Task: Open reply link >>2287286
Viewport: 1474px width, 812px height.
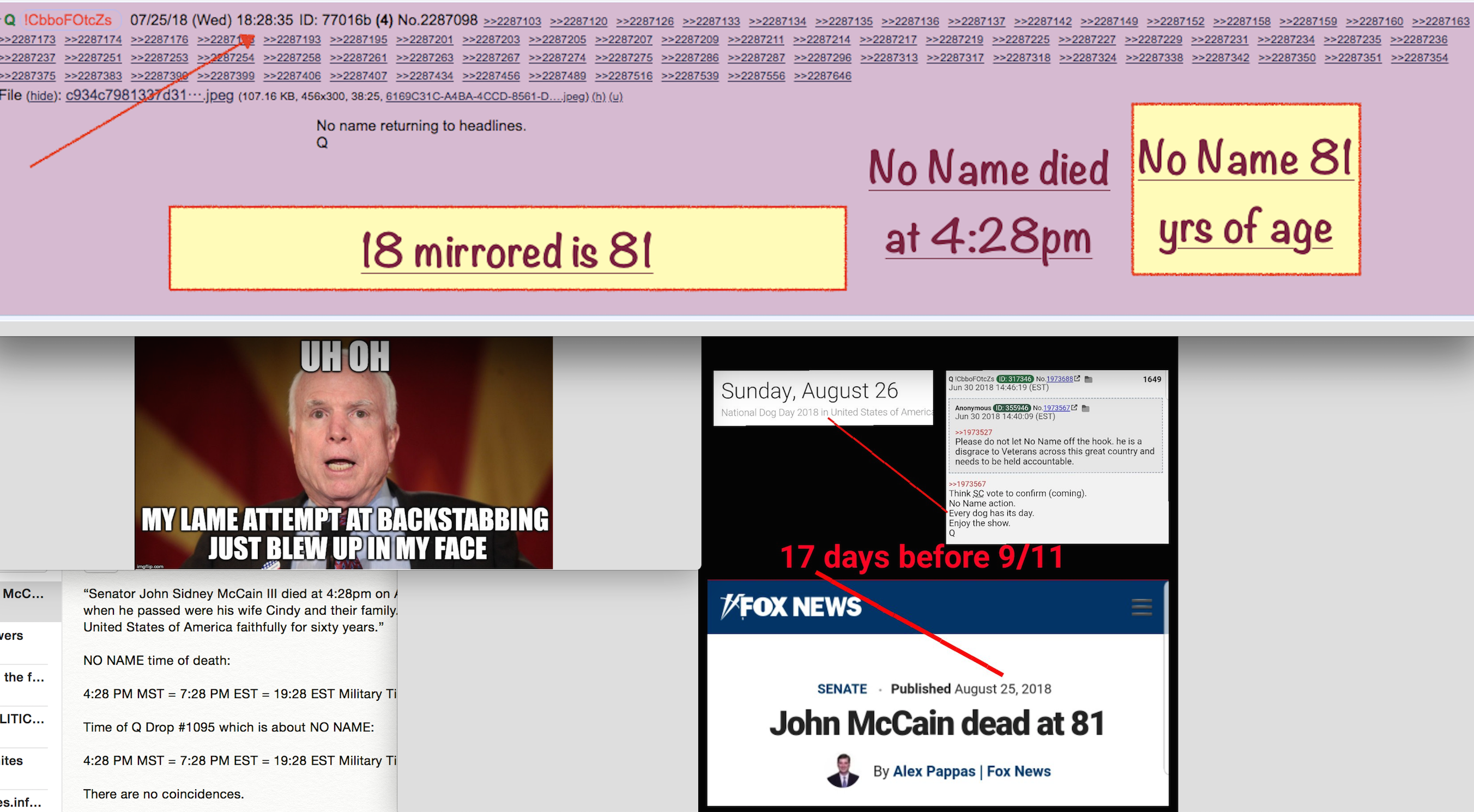Action: pyautogui.click(x=690, y=58)
